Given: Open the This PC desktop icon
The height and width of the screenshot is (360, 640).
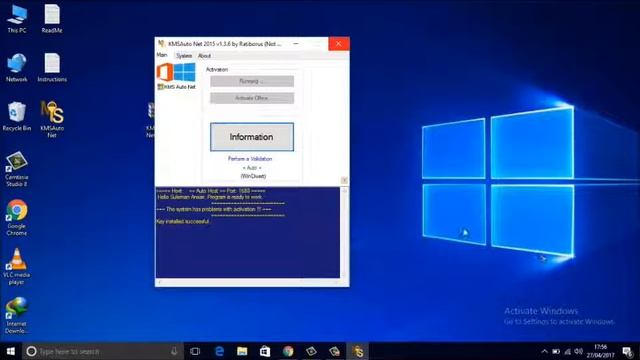Looking at the screenshot, I should [x=17, y=18].
